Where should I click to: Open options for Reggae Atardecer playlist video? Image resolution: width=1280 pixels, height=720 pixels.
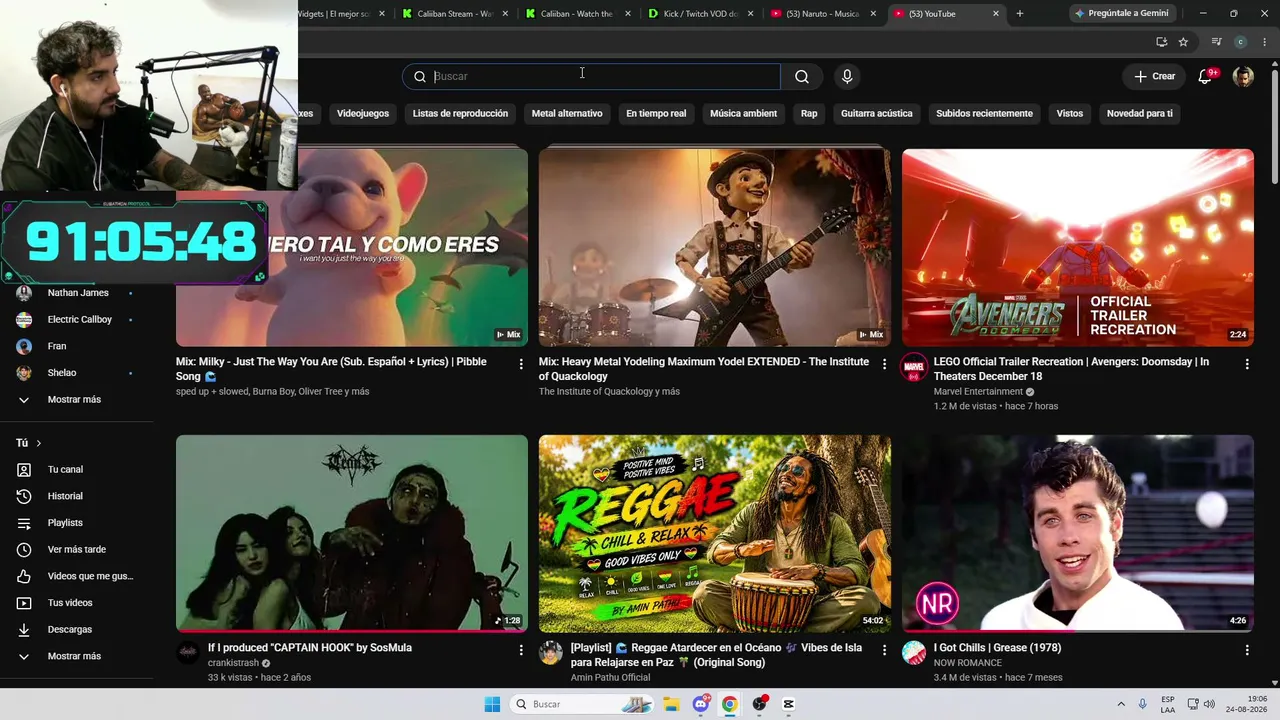click(884, 650)
